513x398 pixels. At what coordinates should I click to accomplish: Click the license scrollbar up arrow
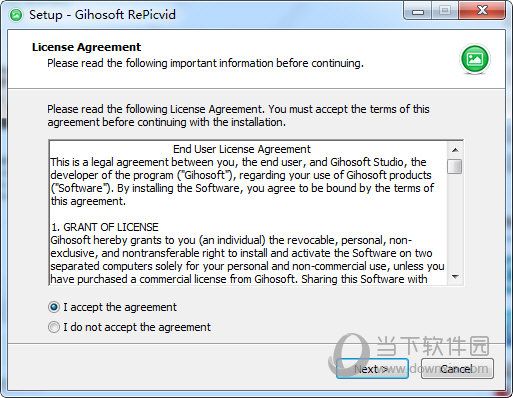coord(455,150)
